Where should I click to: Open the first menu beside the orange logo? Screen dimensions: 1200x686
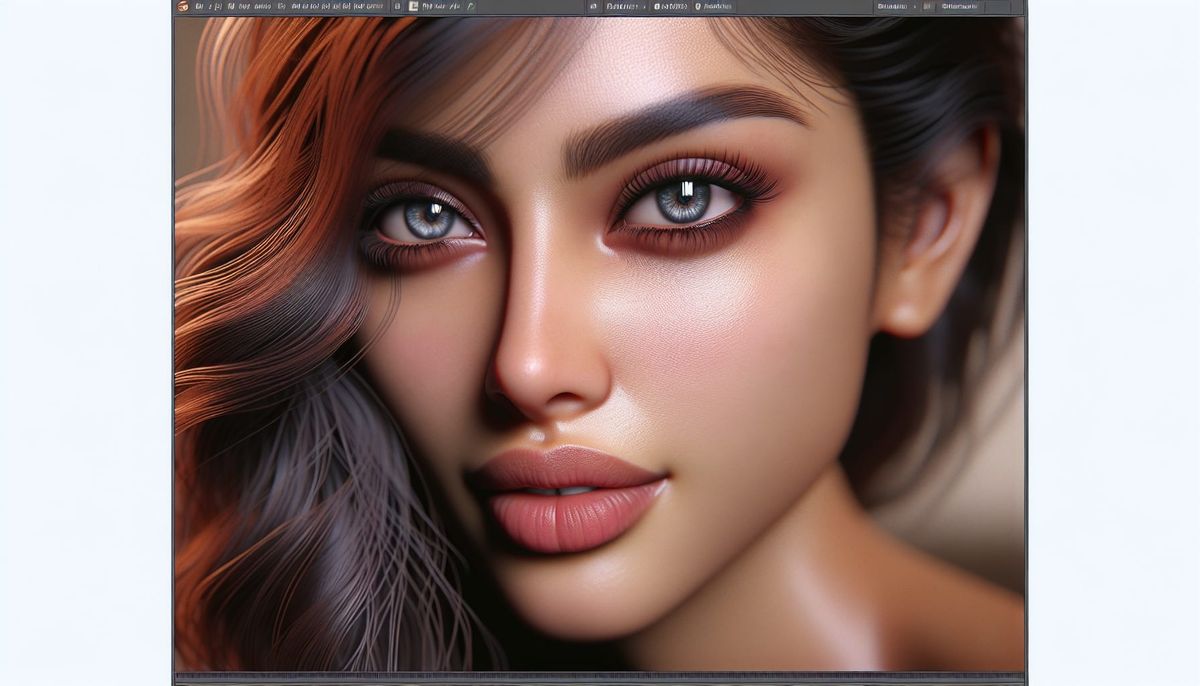pyautogui.click(x=200, y=6)
